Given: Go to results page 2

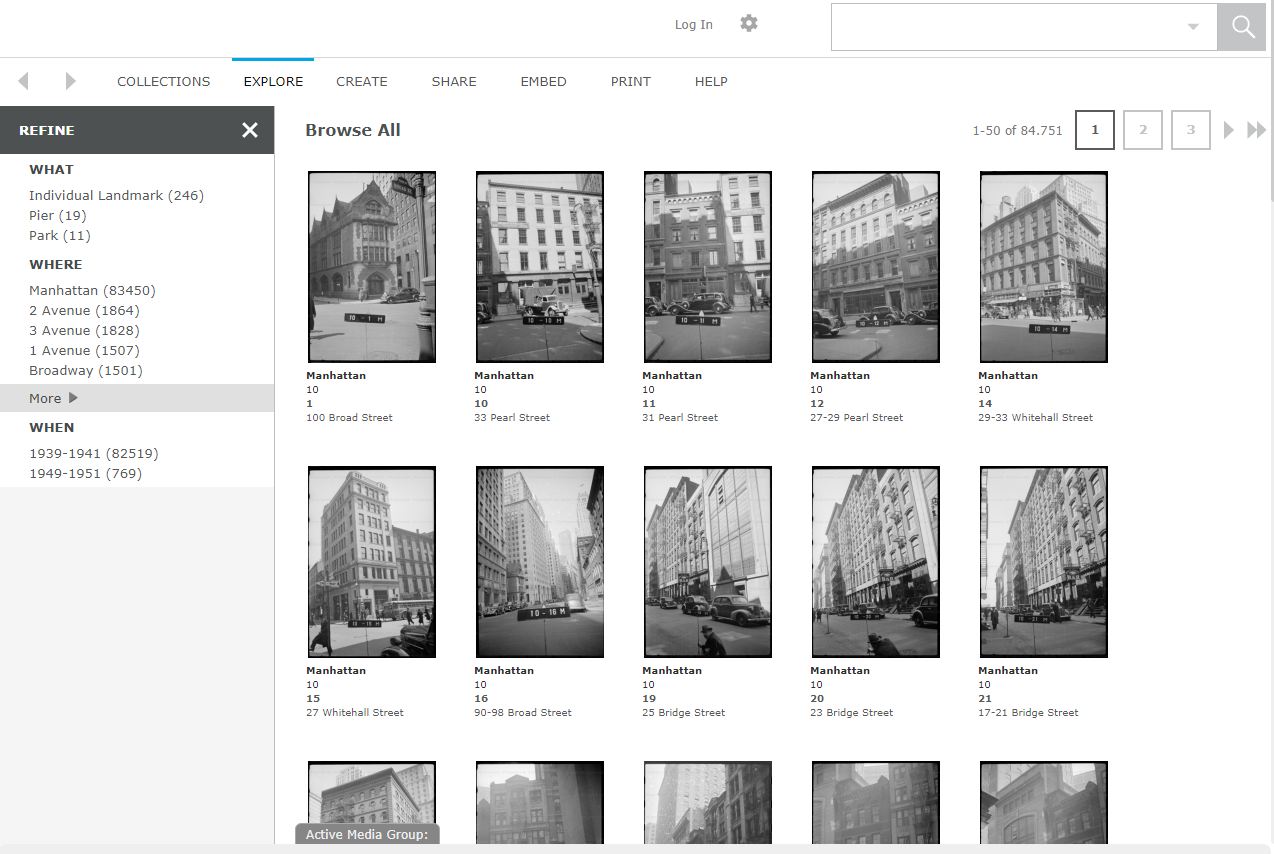Looking at the screenshot, I should coord(1143,130).
